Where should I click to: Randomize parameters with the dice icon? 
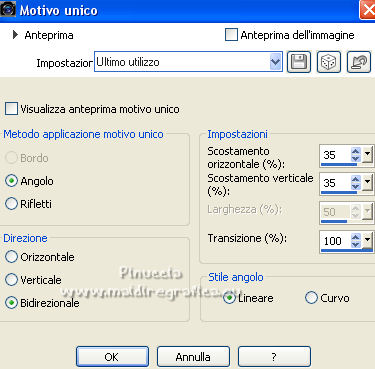click(x=329, y=62)
